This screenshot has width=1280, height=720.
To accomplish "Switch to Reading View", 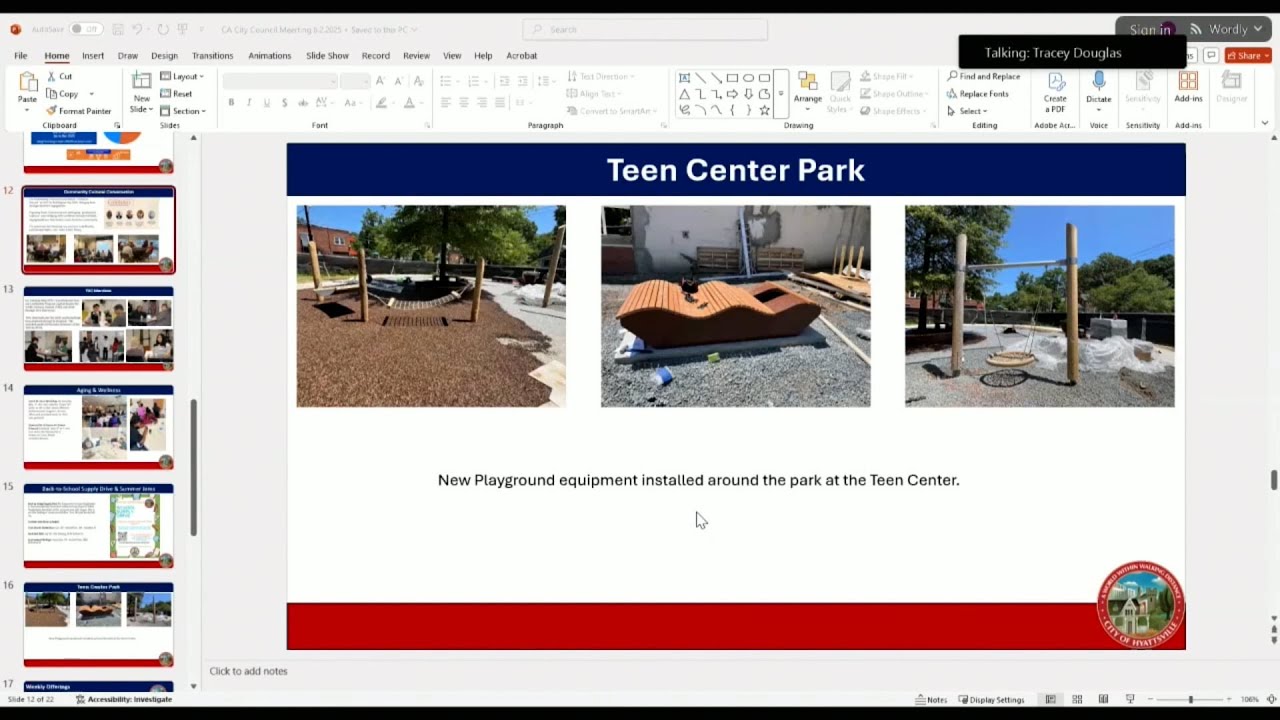I will click(1103, 699).
